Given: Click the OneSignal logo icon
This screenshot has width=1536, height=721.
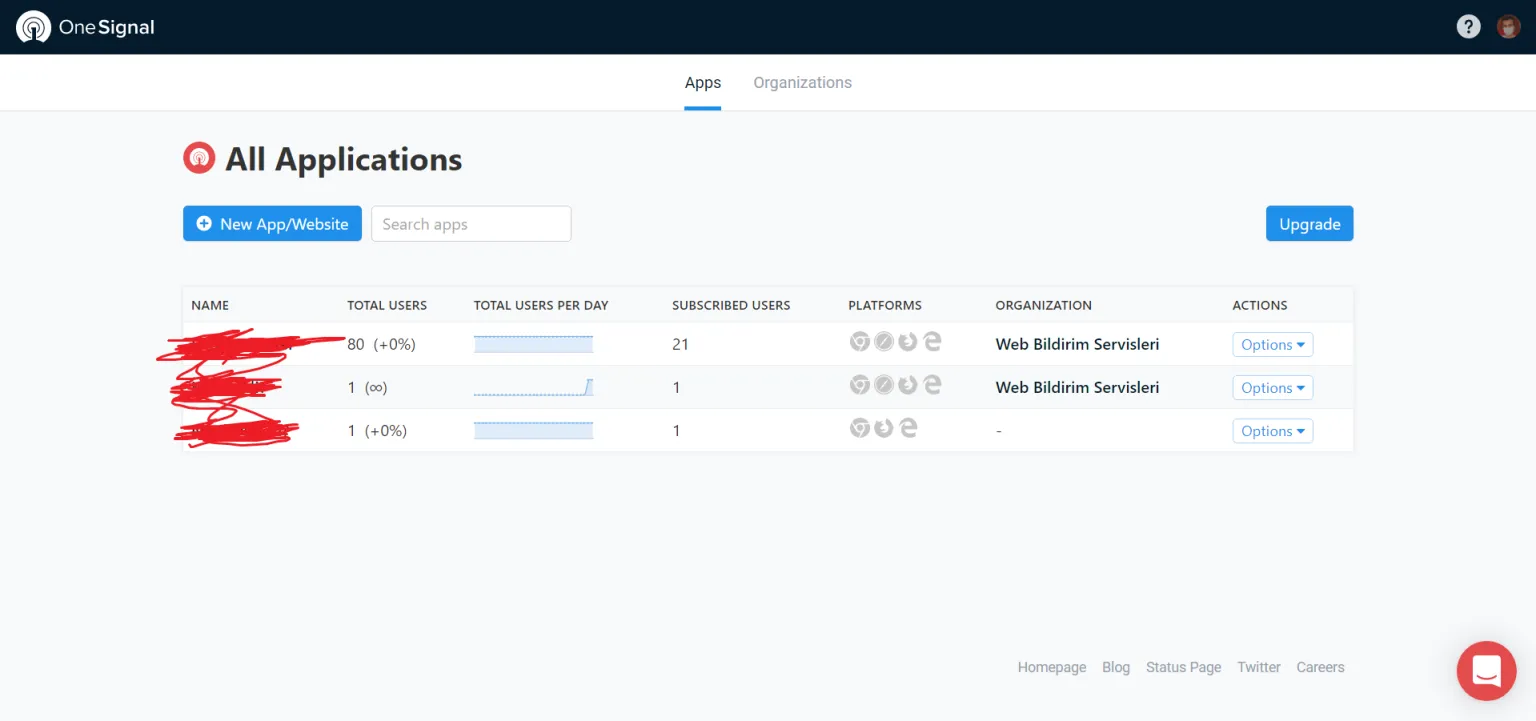Looking at the screenshot, I should [x=34, y=27].
